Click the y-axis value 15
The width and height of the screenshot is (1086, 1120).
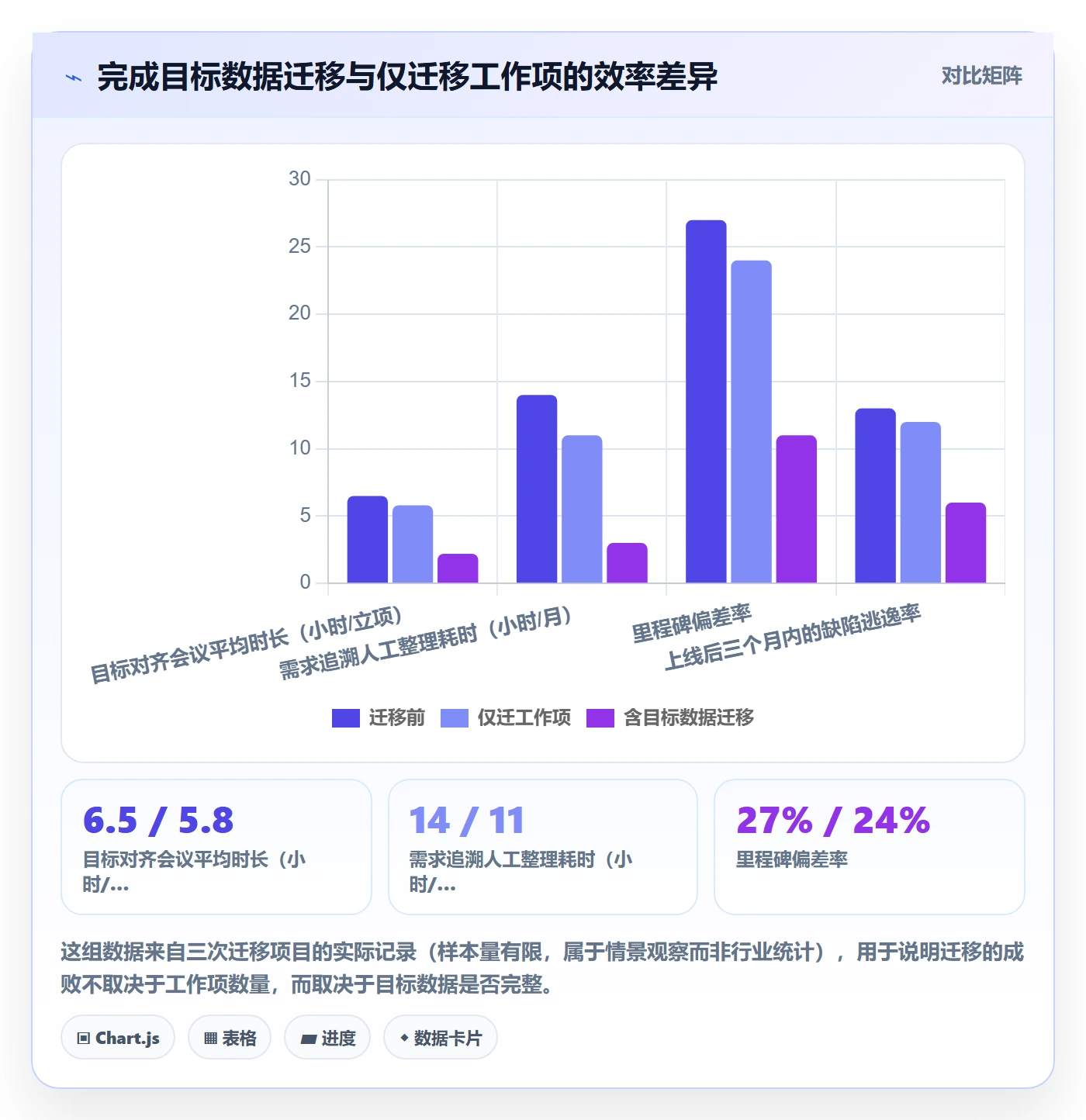point(299,381)
